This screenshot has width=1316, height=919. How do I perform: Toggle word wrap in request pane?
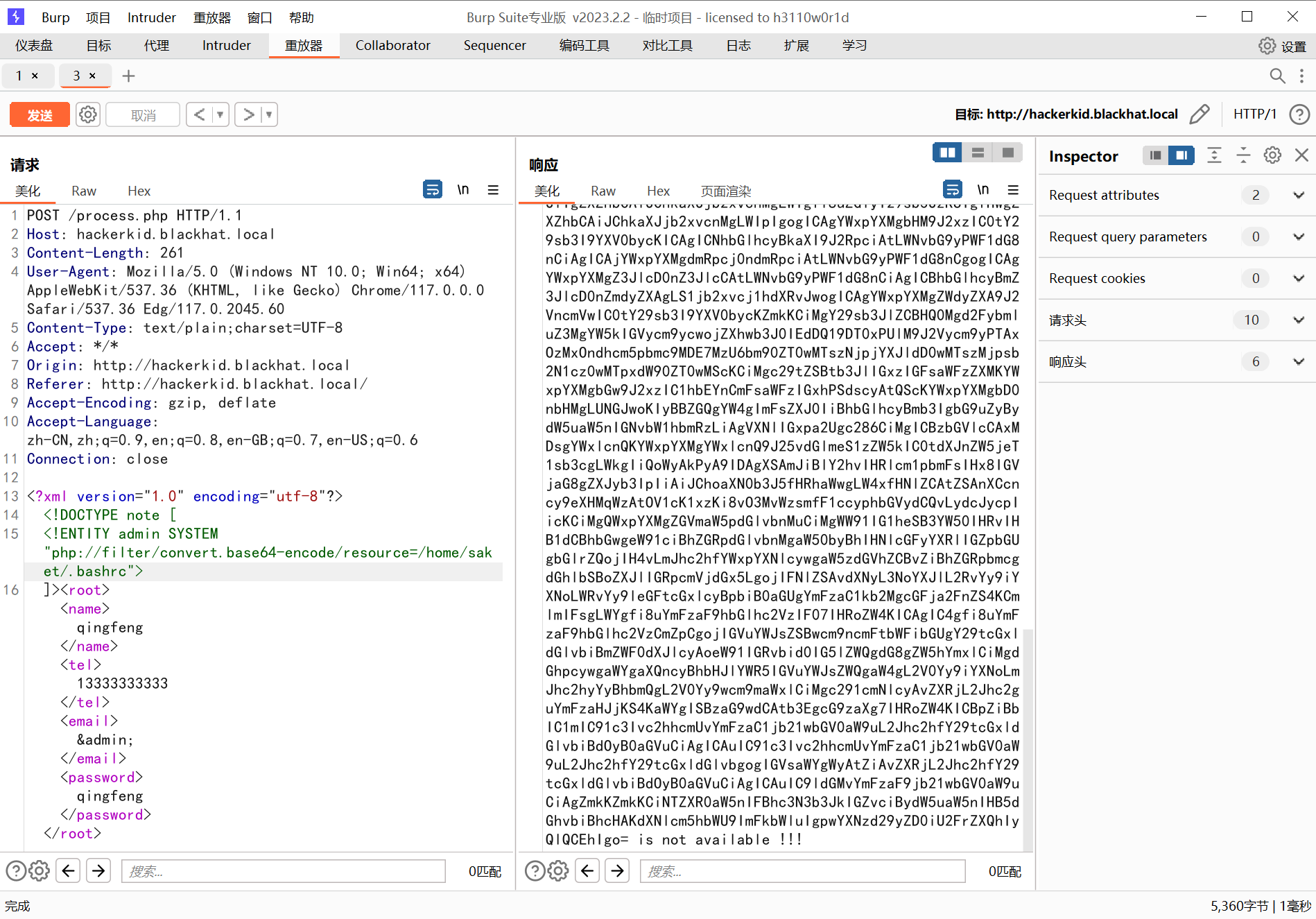coord(433,189)
